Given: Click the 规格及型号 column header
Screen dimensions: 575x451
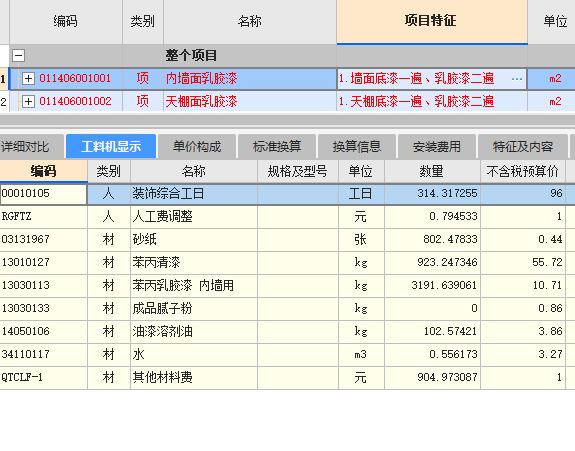Looking at the screenshot, I should 297,171.
